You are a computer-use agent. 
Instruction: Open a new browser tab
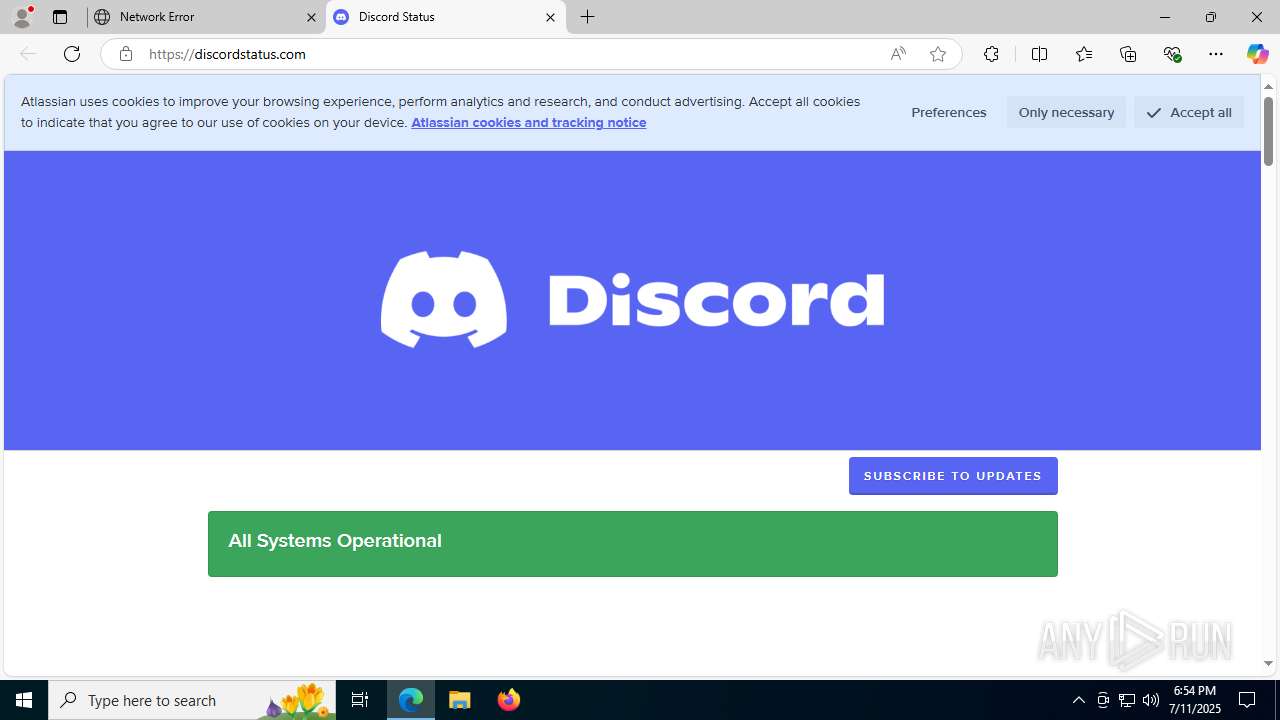(588, 17)
